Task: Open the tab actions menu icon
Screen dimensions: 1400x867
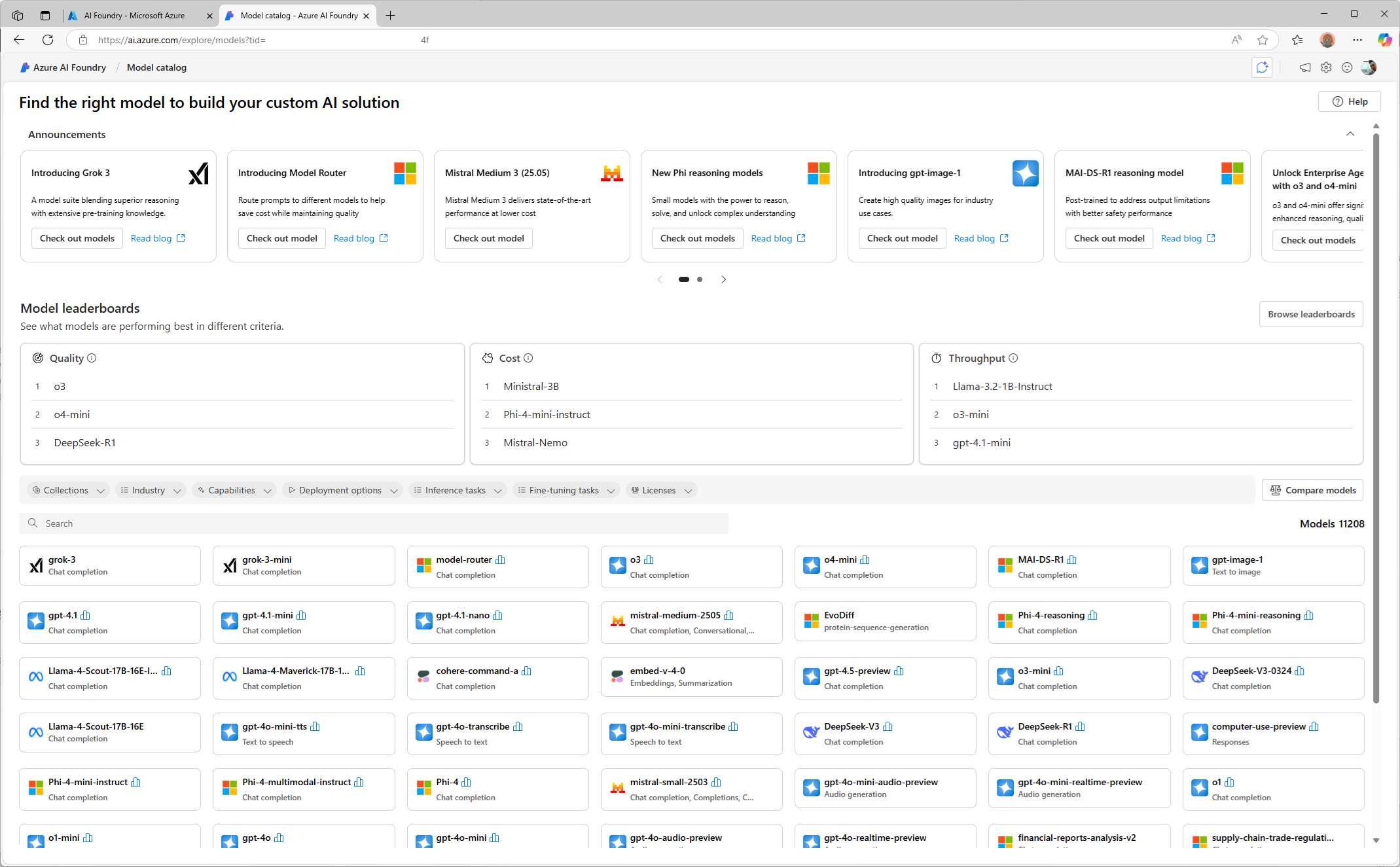Action: pos(45,15)
